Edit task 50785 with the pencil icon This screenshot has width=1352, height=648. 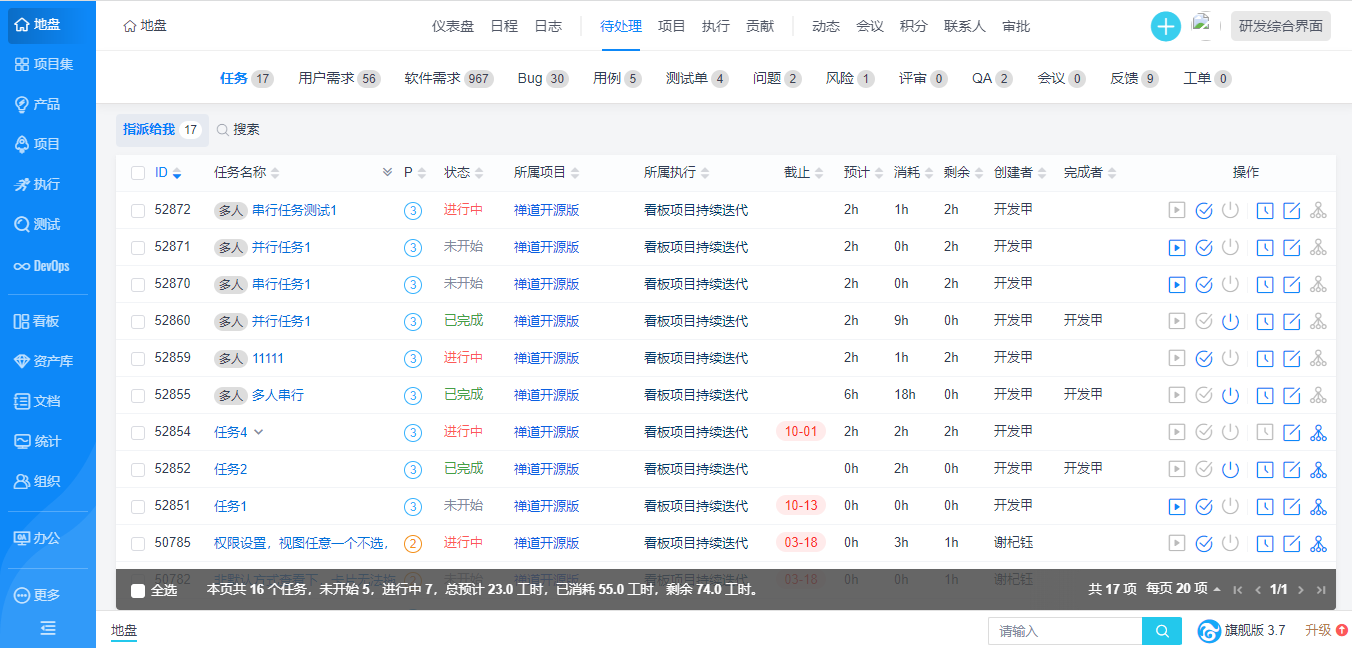[x=1292, y=543]
